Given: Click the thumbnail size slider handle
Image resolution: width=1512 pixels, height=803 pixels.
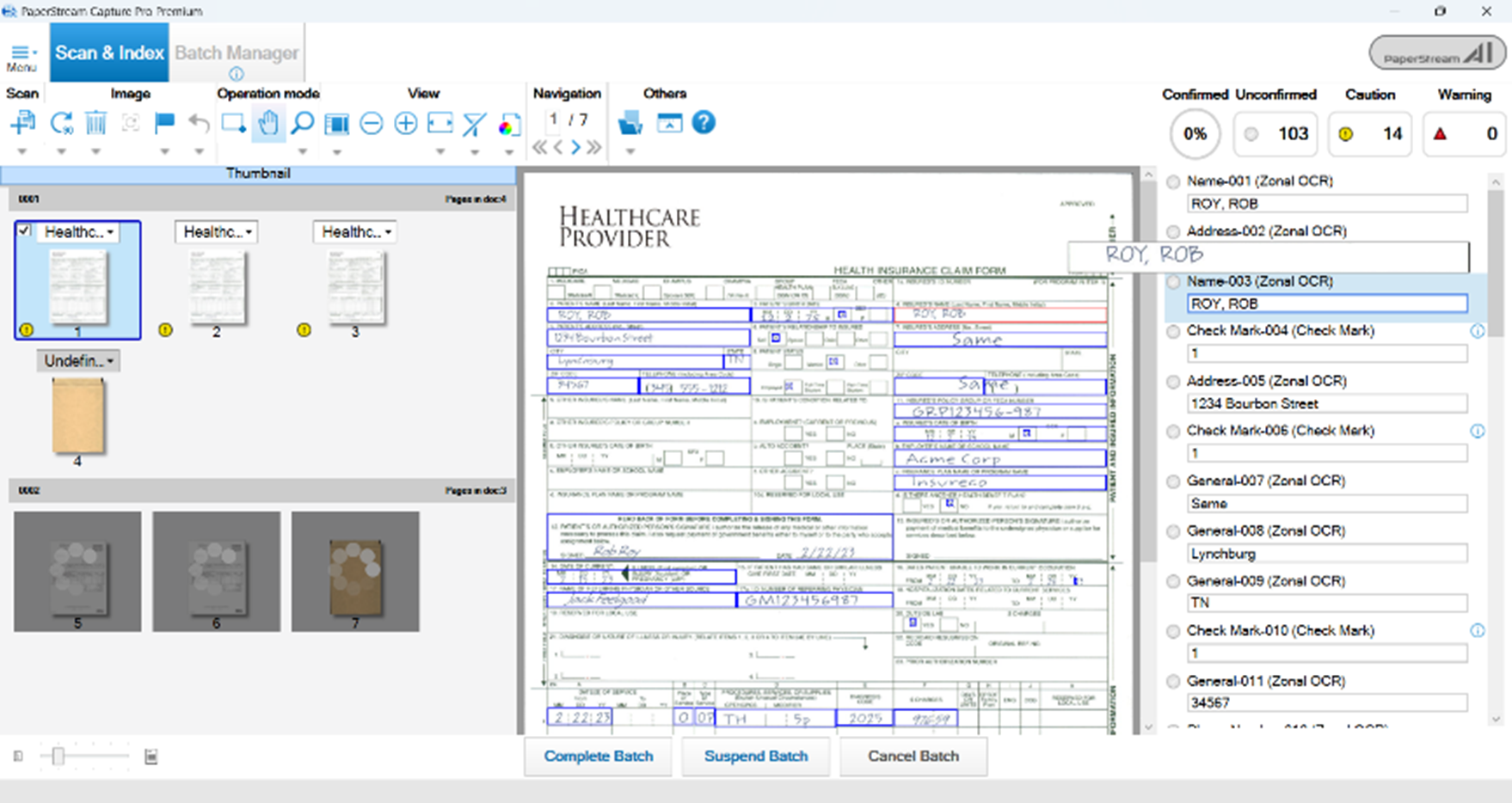Looking at the screenshot, I should pos(58,757).
